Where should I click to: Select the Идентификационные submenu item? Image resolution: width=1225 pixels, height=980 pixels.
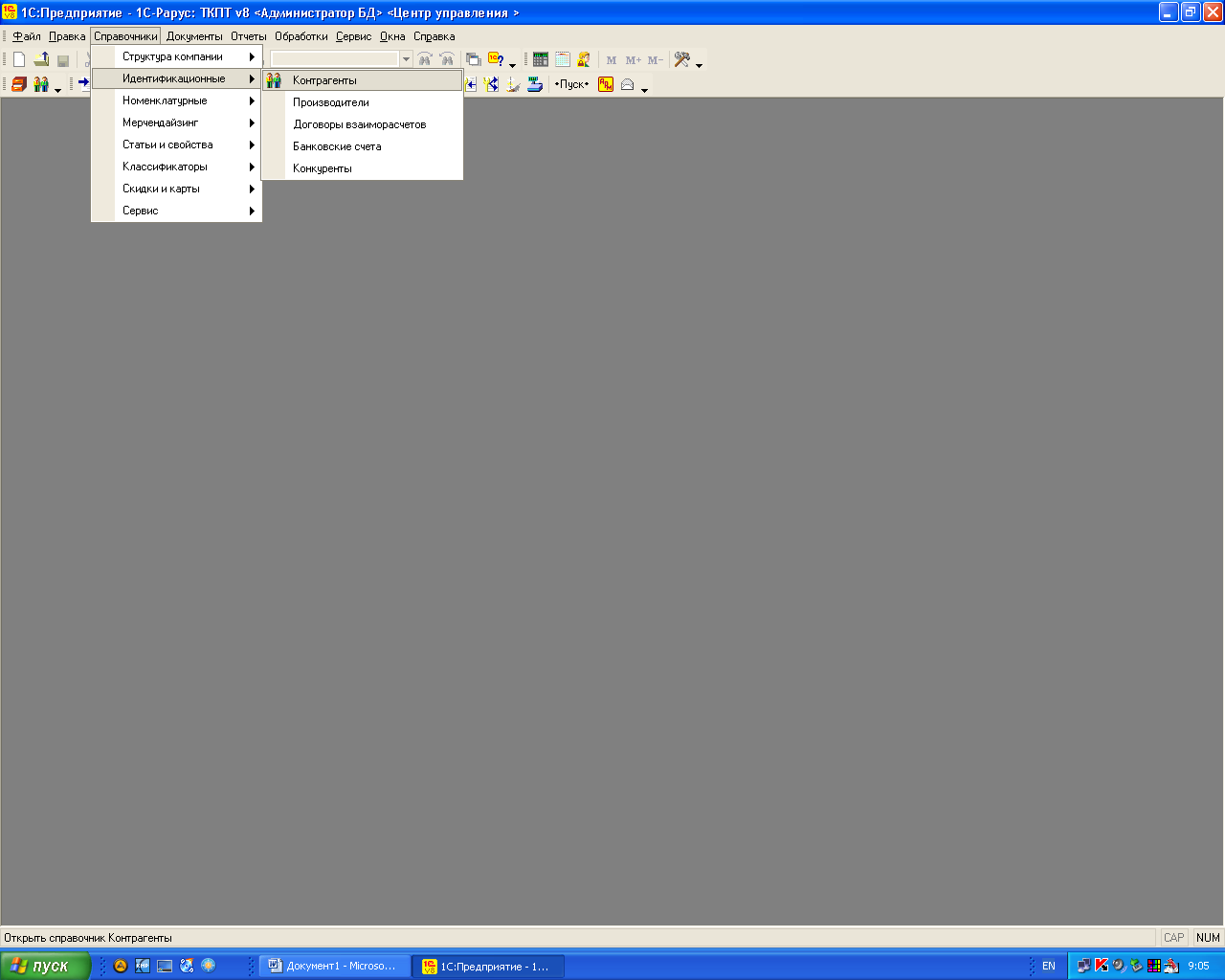(176, 78)
